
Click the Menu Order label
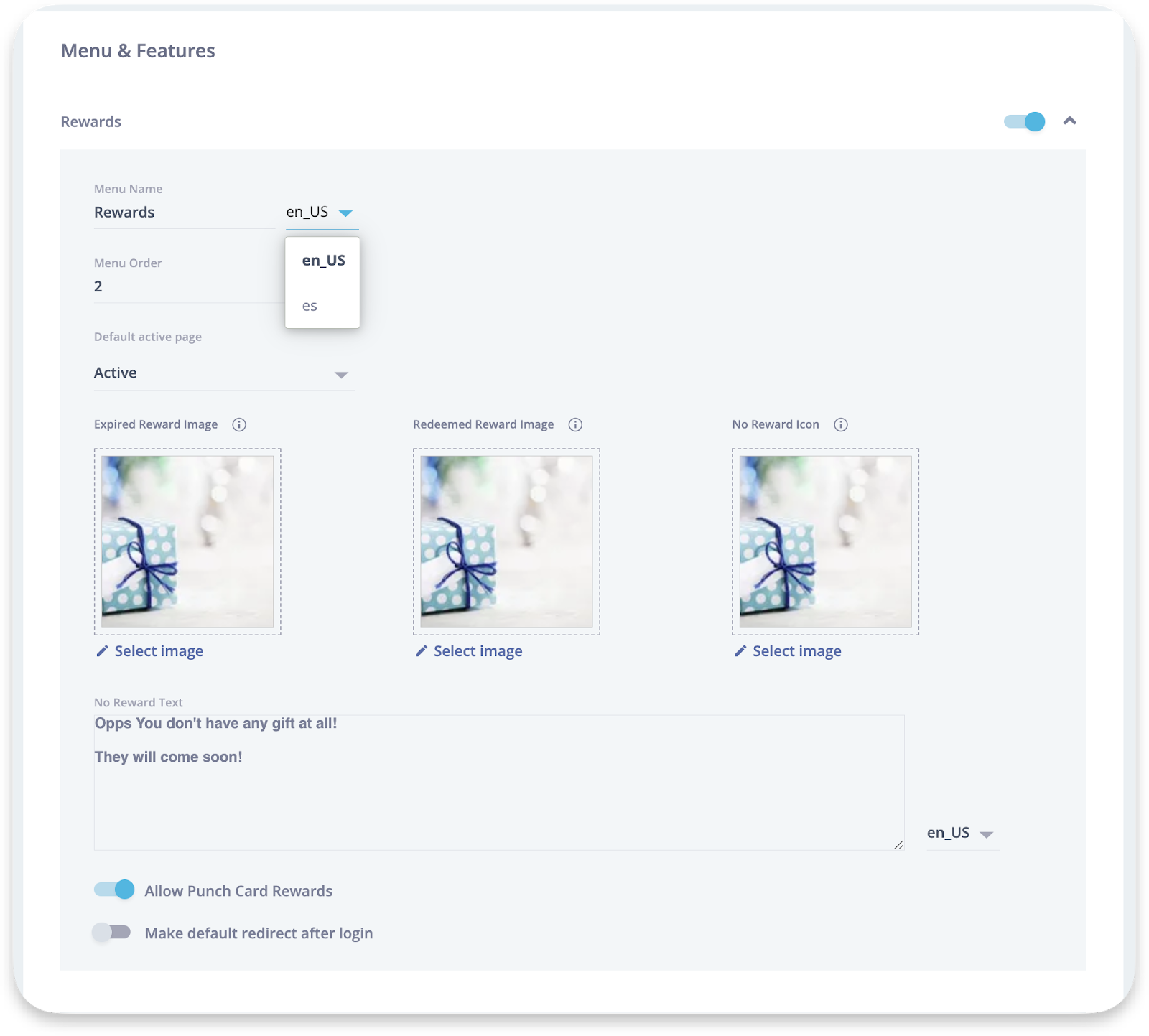[x=128, y=263]
